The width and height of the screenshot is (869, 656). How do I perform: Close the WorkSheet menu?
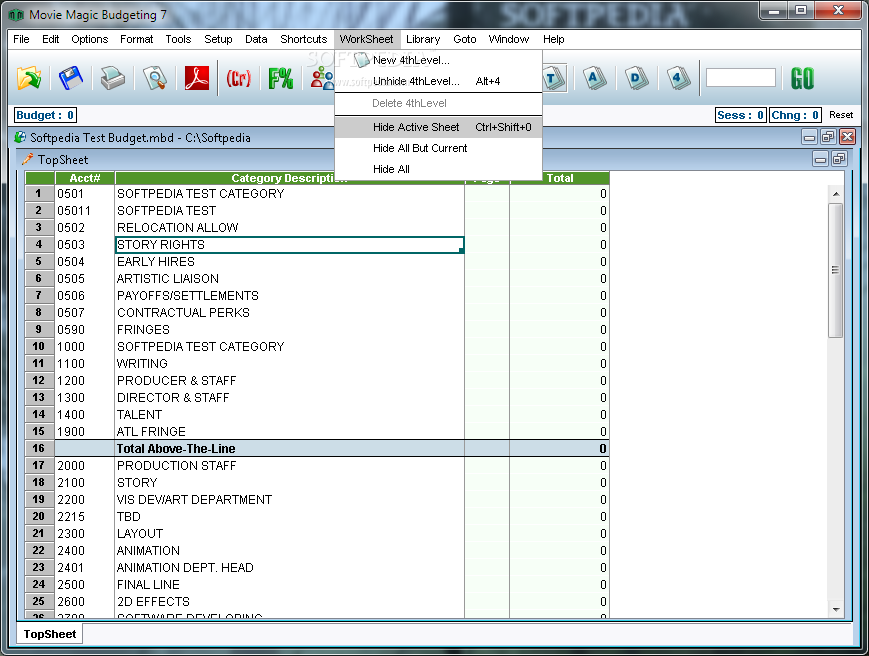tap(366, 39)
